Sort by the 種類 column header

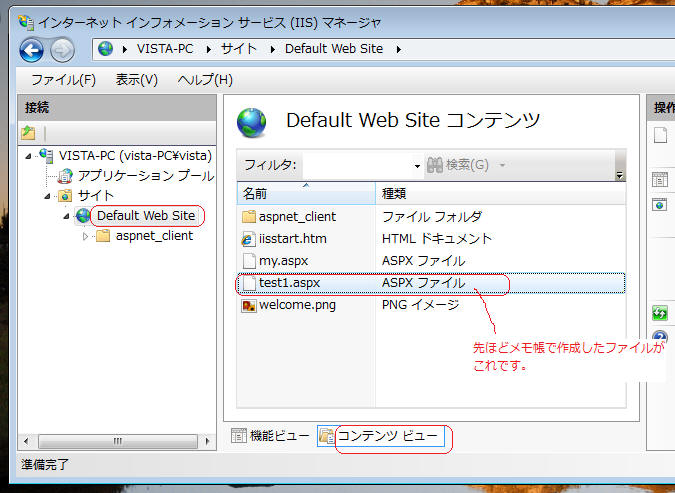click(501, 193)
